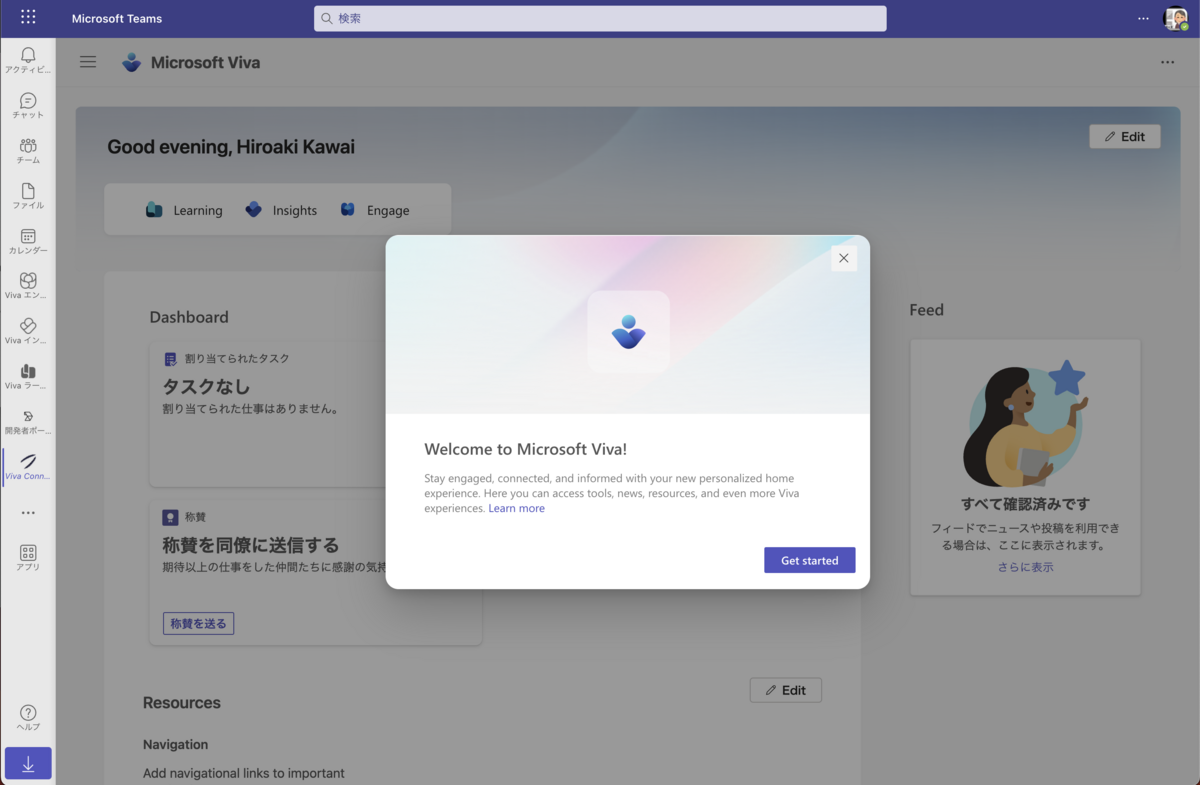Click Edit button in the greeting banner
Screen dimensions: 1200x785
point(1125,137)
